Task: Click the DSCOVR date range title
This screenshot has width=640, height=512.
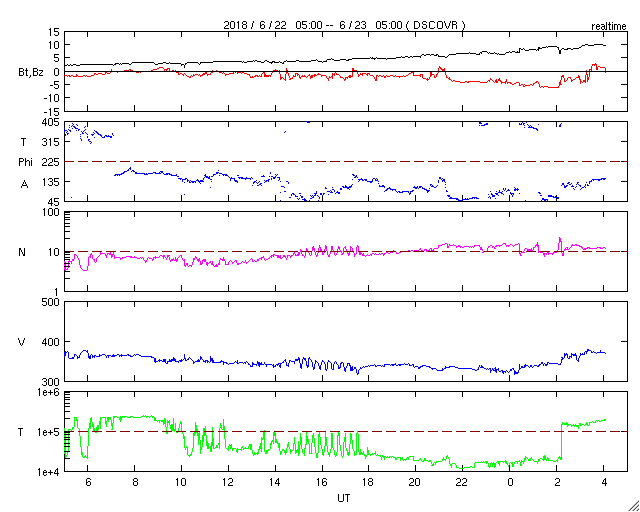Action: coord(344,25)
